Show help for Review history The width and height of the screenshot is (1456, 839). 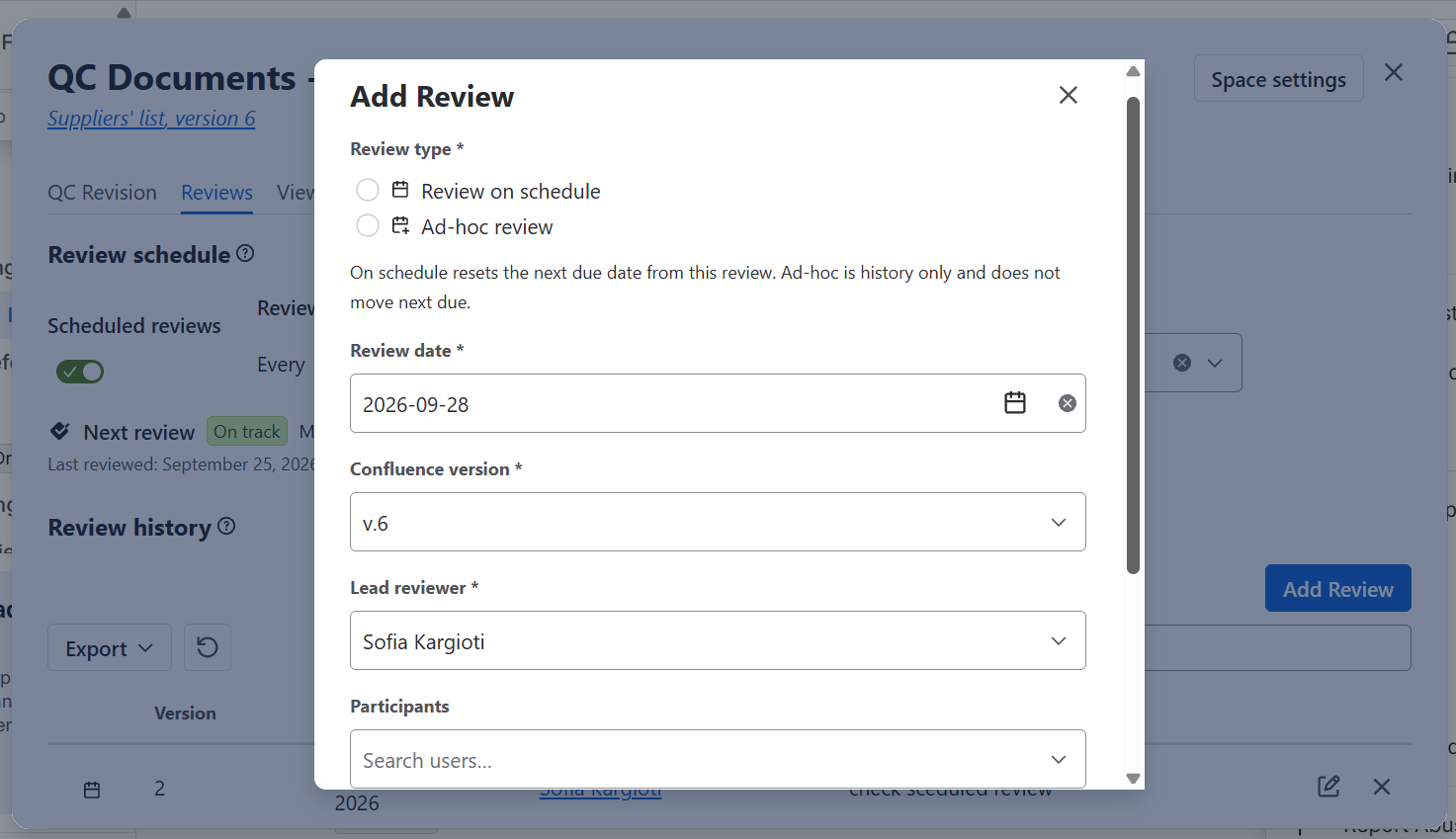point(226,527)
